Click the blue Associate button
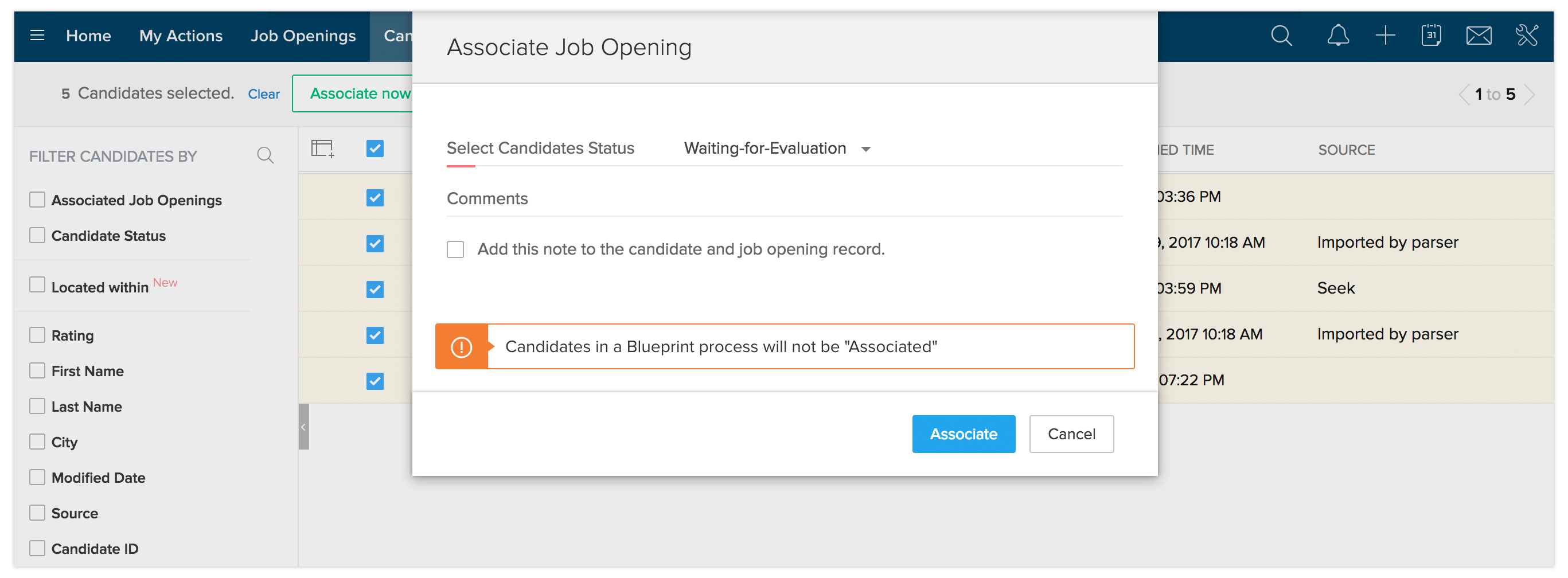Viewport: 1568px width, 578px height. [x=963, y=435]
